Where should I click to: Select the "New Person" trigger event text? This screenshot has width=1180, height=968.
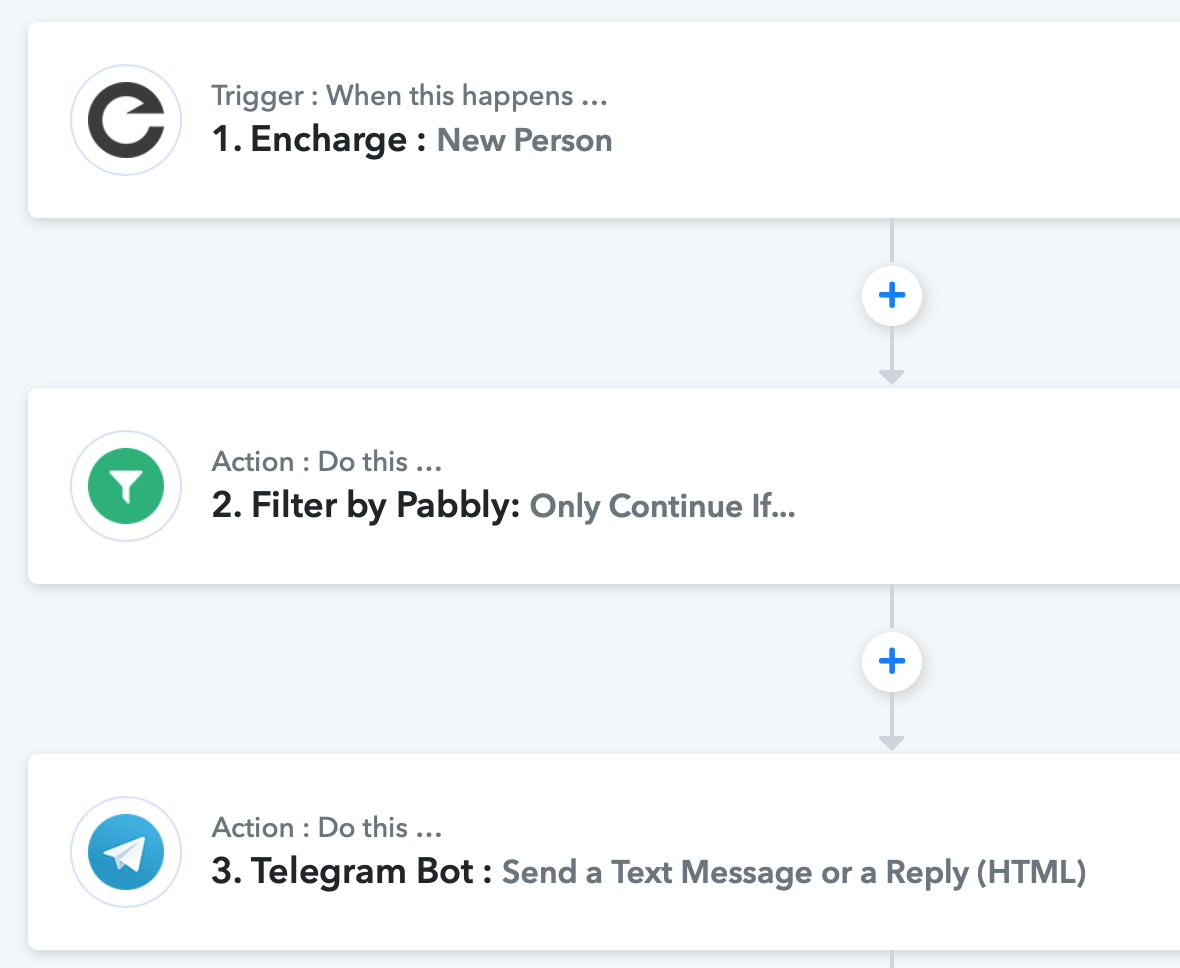click(x=525, y=141)
